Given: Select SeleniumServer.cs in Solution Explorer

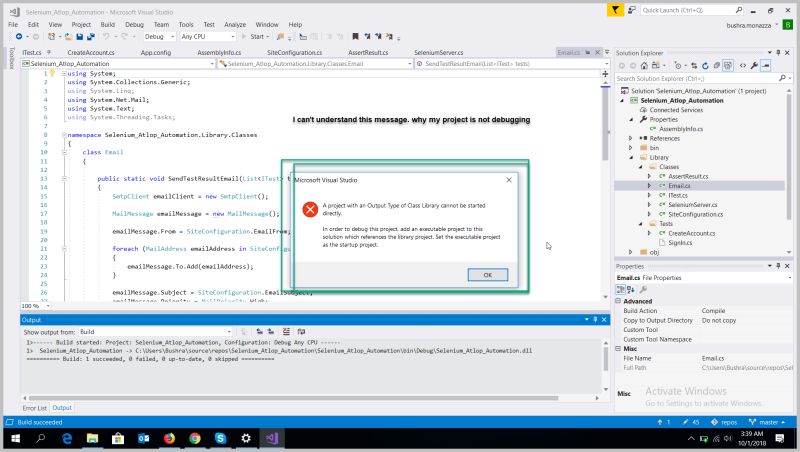Looking at the screenshot, I should coord(692,205).
